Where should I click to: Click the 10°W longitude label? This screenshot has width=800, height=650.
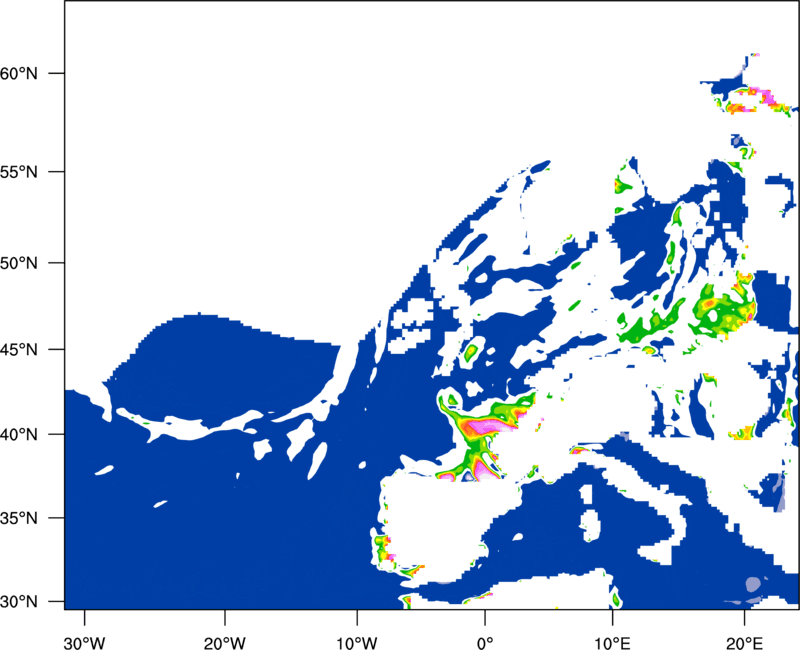[357, 643]
